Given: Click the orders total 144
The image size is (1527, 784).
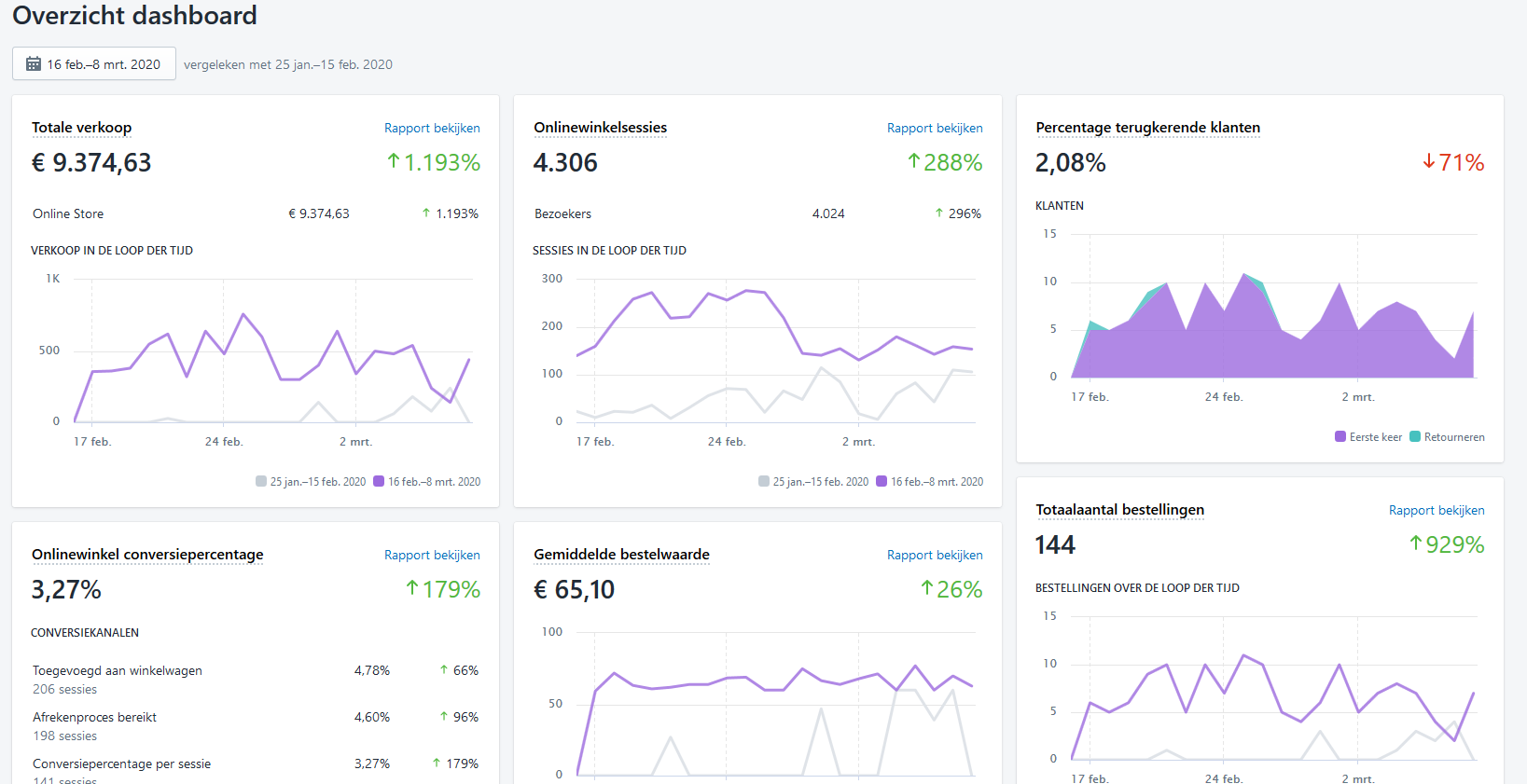Looking at the screenshot, I should [1055, 545].
